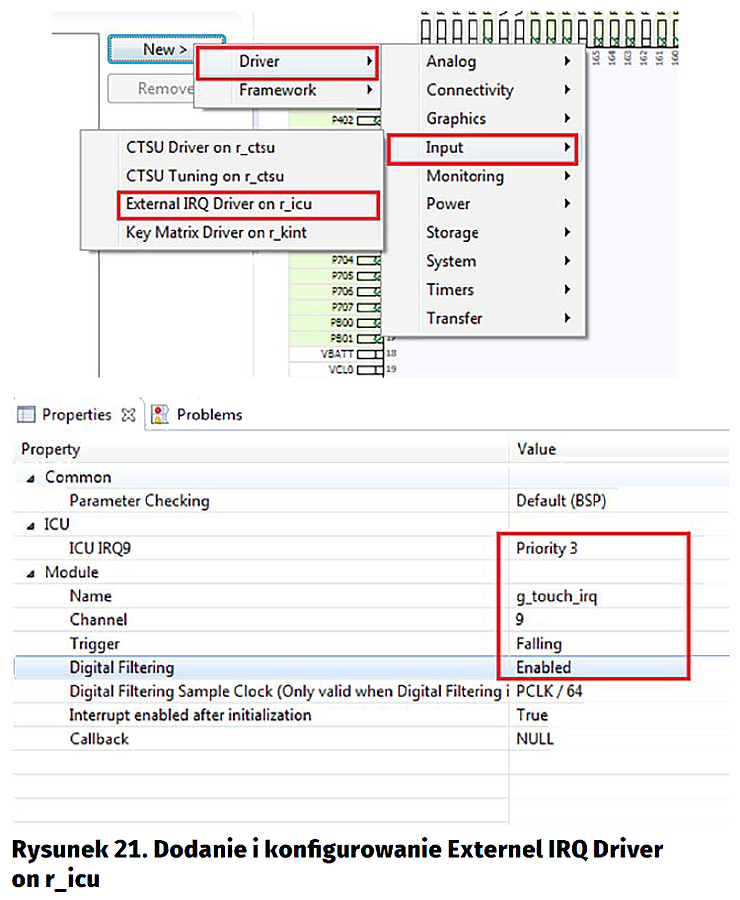Switch to the Problems tab
The image size is (740, 900).
[209, 414]
